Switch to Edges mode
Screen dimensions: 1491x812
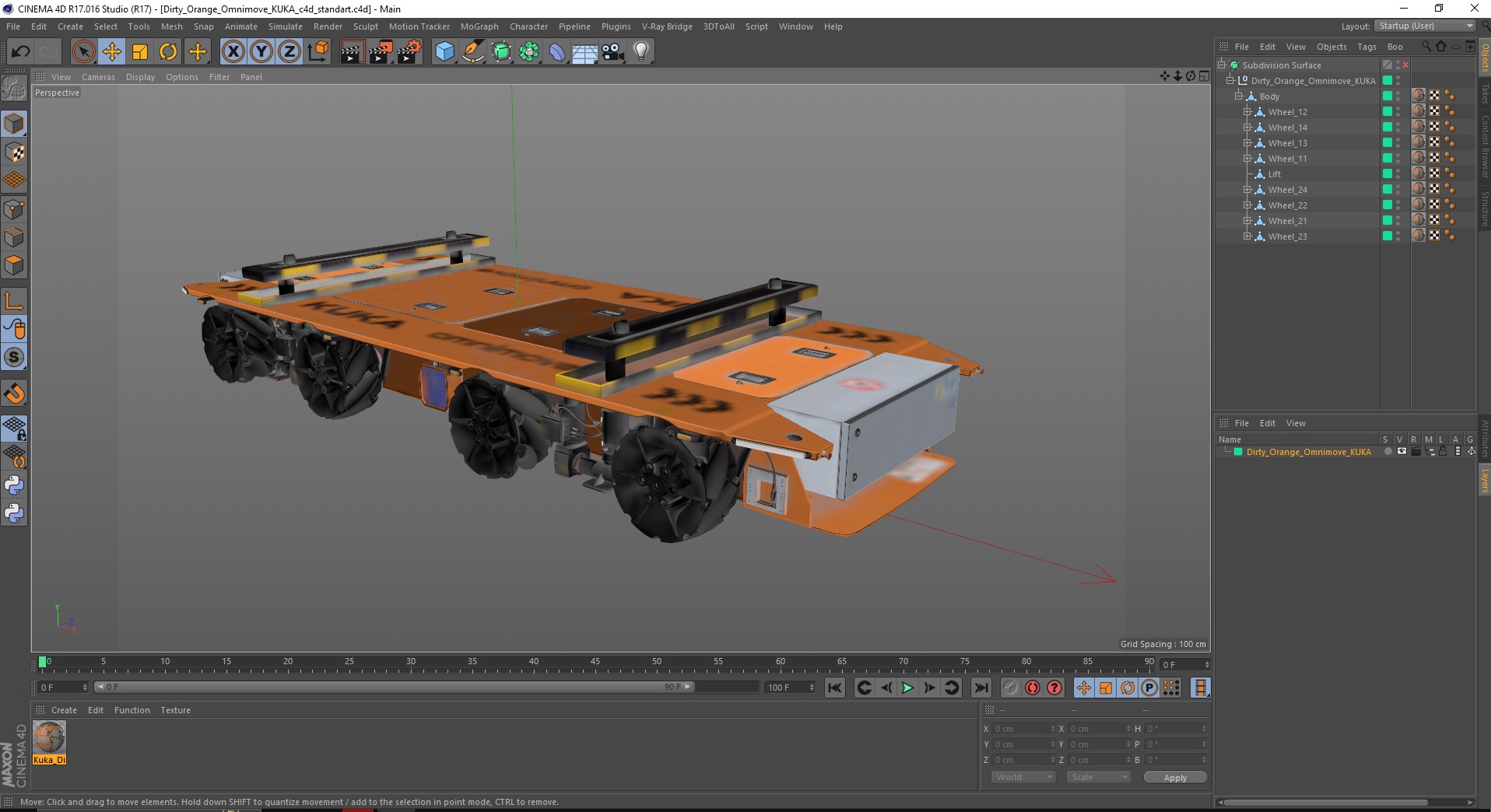[14, 236]
